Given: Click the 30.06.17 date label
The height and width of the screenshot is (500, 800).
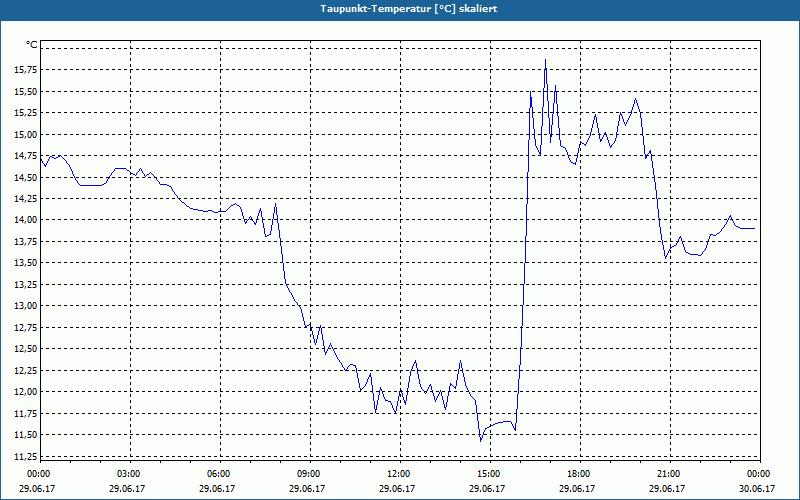Looking at the screenshot, I should pyautogui.click(x=757, y=489).
